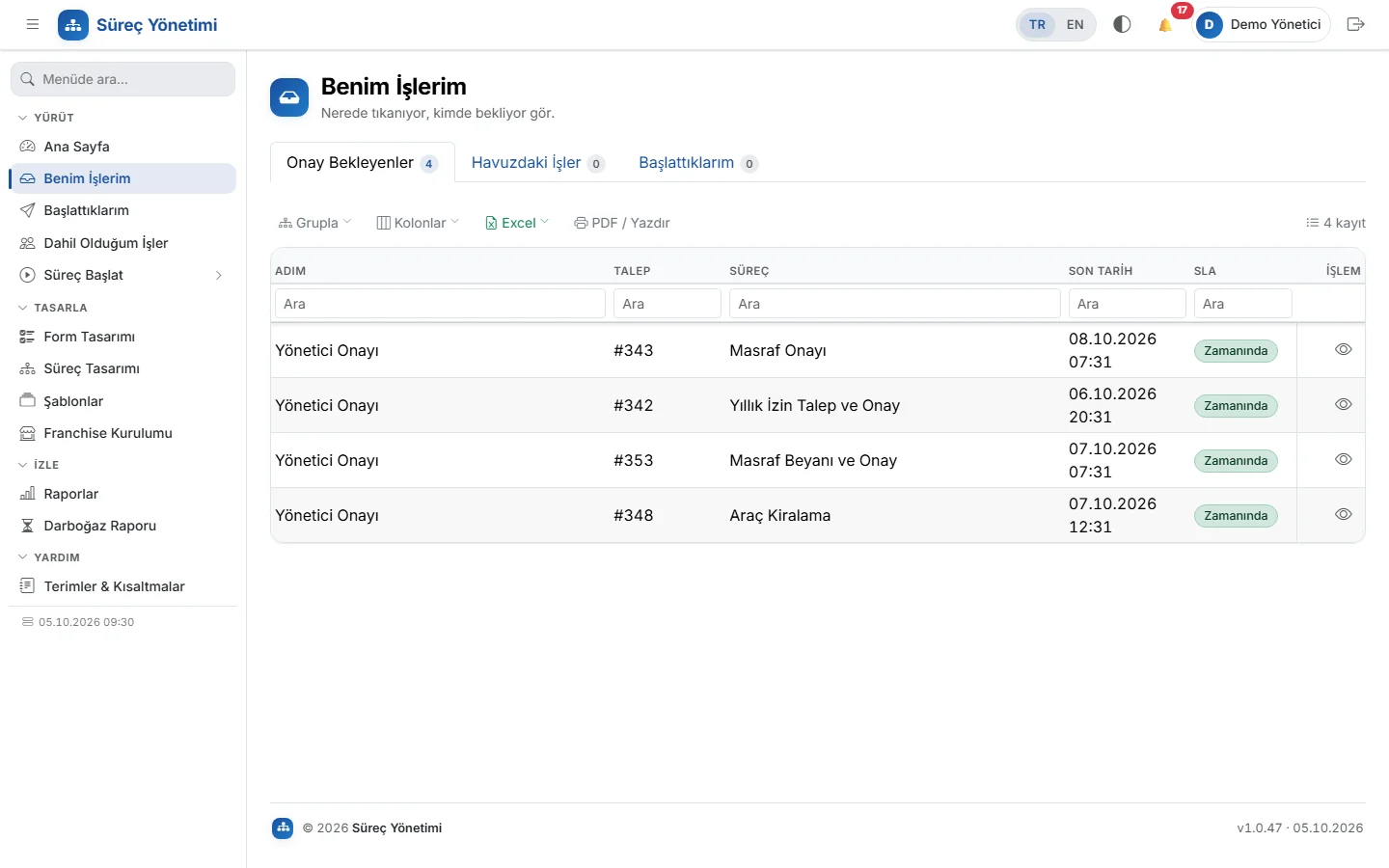The height and width of the screenshot is (868, 1389).
Task: Switch to Başlattıklarım tab
Action: tap(698, 163)
